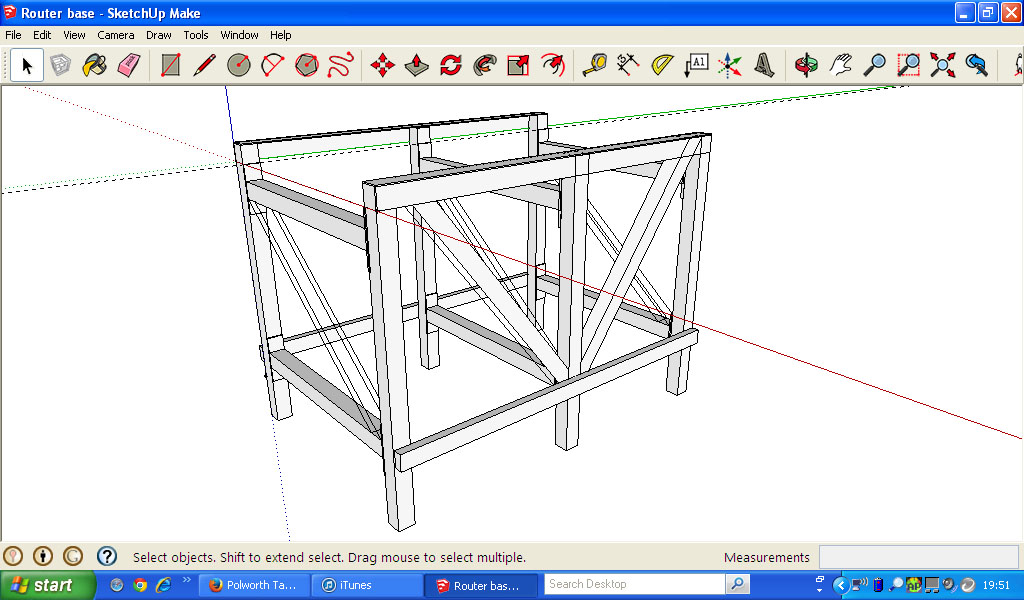Click the Windows start button
The image size is (1024, 600).
click(47, 585)
